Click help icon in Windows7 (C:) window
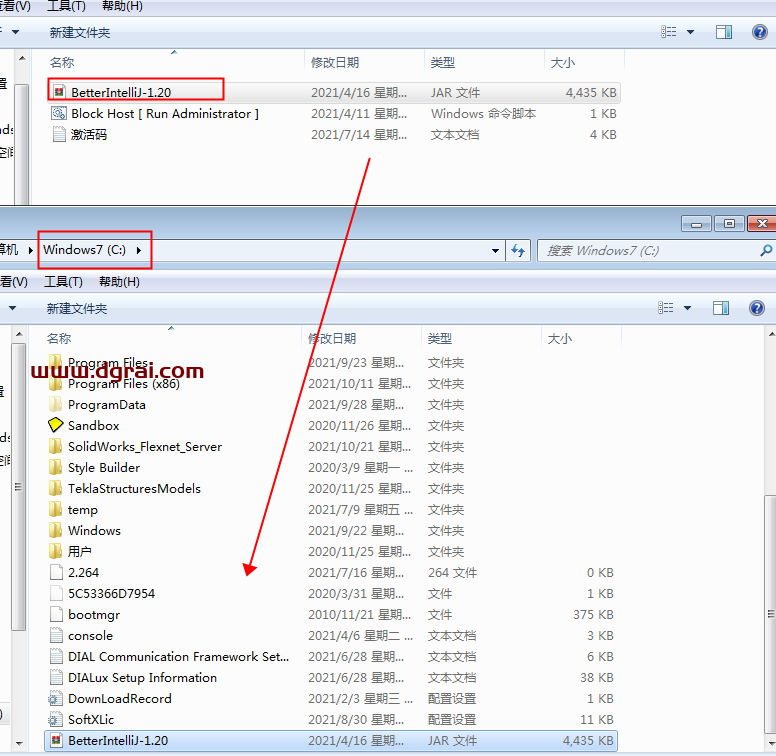Viewport: 776px width, 756px height. [756, 308]
